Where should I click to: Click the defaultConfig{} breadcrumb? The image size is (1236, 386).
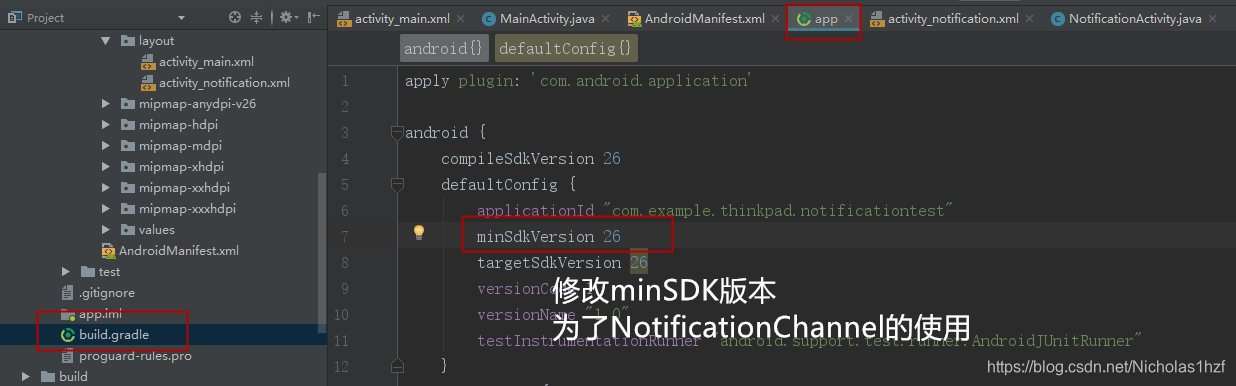tap(565, 48)
